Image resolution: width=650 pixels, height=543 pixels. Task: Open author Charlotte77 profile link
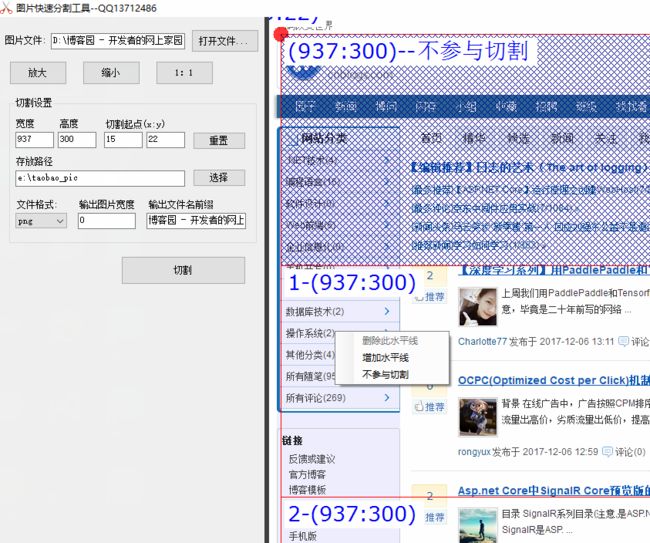click(482, 342)
